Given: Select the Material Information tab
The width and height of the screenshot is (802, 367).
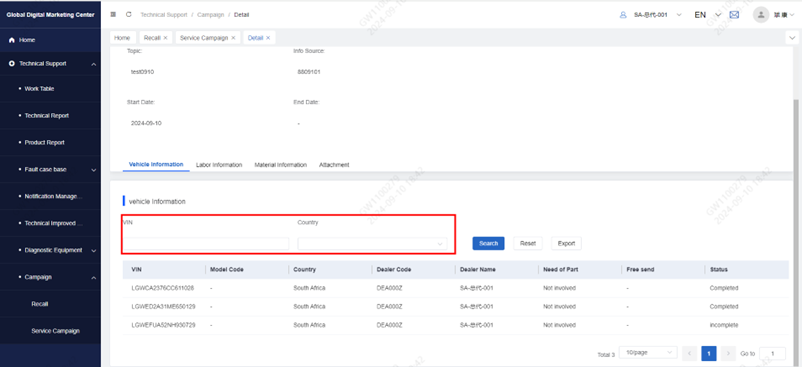Looking at the screenshot, I should pos(281,165).
